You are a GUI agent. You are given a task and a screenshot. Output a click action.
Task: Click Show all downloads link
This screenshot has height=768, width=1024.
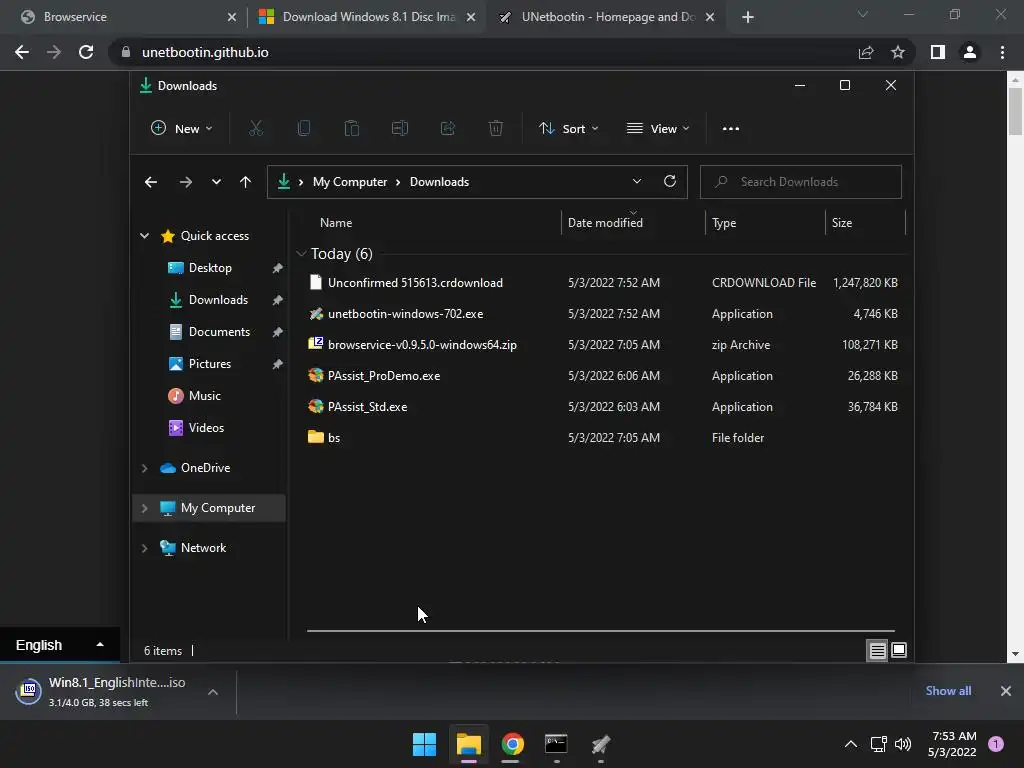[x=948, y=691]
